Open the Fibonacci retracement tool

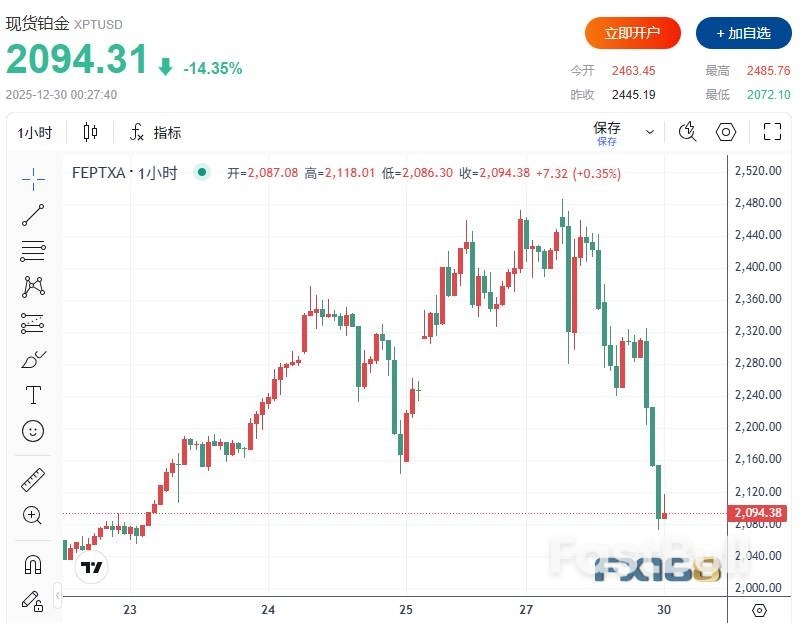pyautogui.click(x=33, y=251)
